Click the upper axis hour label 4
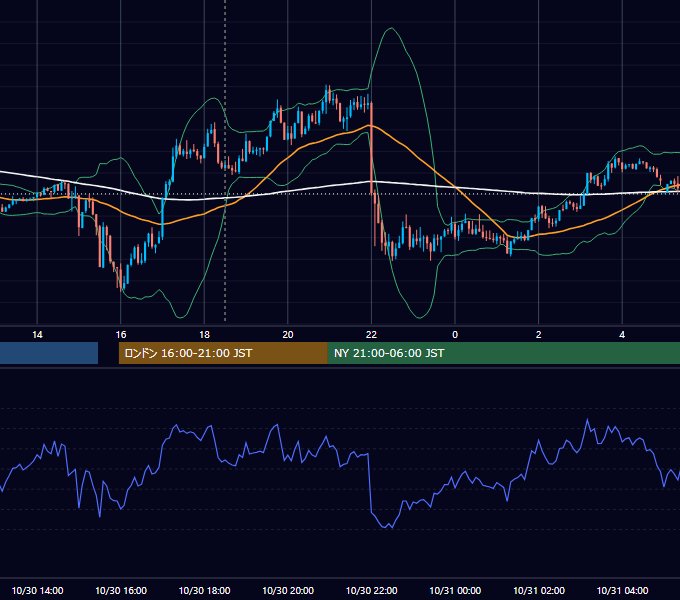Screen dimensions: 680x600 pos(622,335)
